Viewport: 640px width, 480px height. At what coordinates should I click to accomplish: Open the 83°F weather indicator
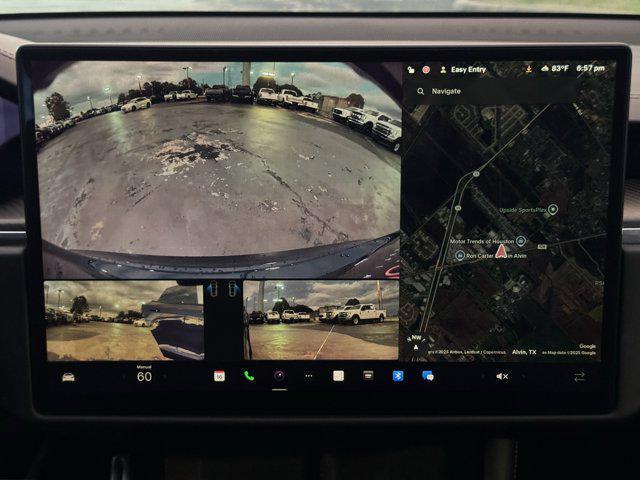pyautogui.click(x=557, y=69)
